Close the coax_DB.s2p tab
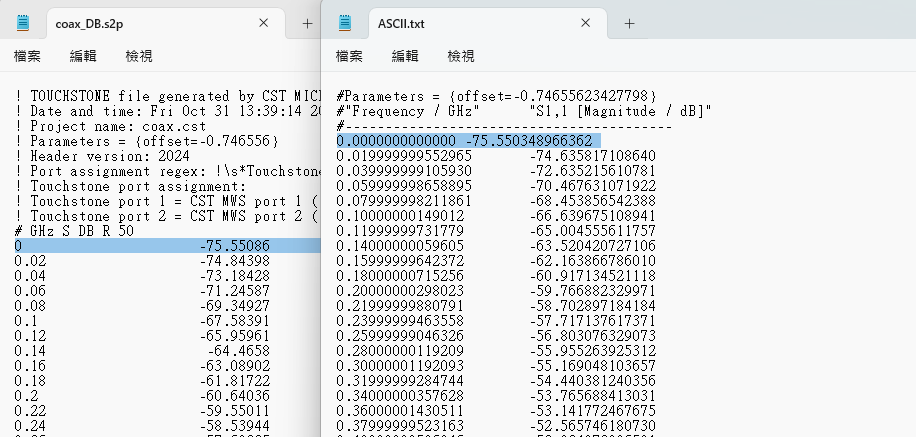916x437 pixels. pyautogui.click(x=263, y=23)
